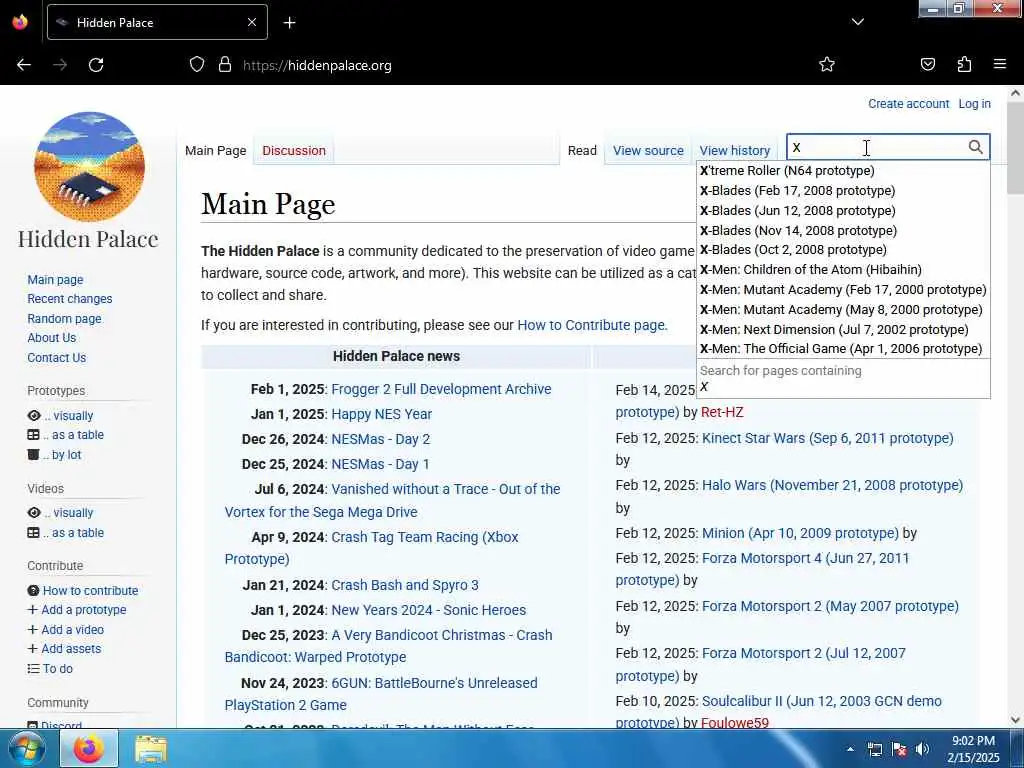
Task: Click the Prototypes visually eye icon
Action: tap(34, 415)
